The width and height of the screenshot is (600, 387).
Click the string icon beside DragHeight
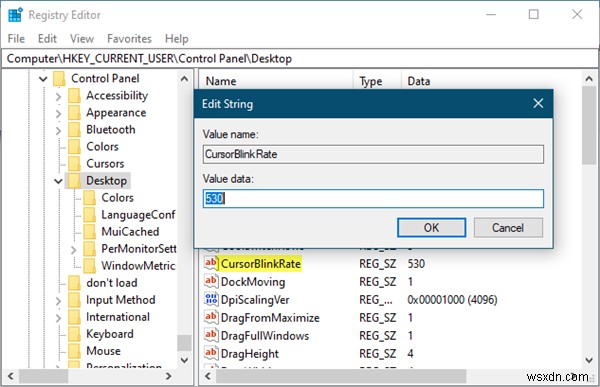[211, 353]
